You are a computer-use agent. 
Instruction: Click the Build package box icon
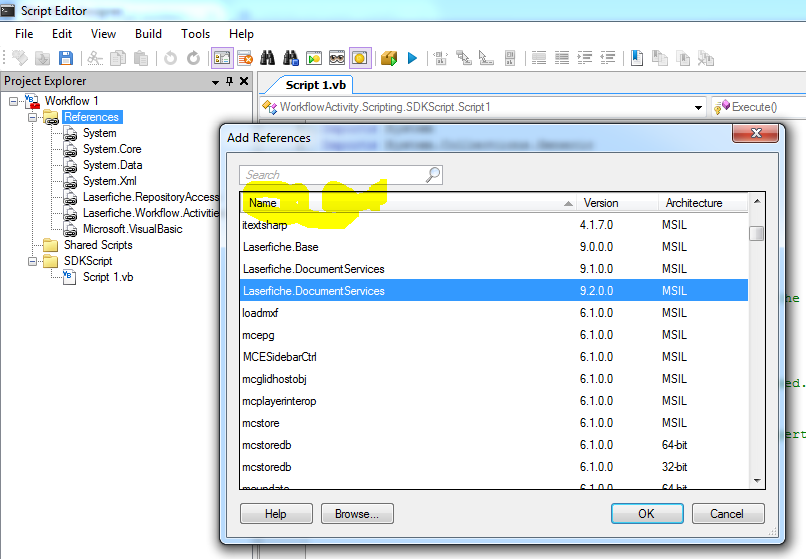pos(389,58)
